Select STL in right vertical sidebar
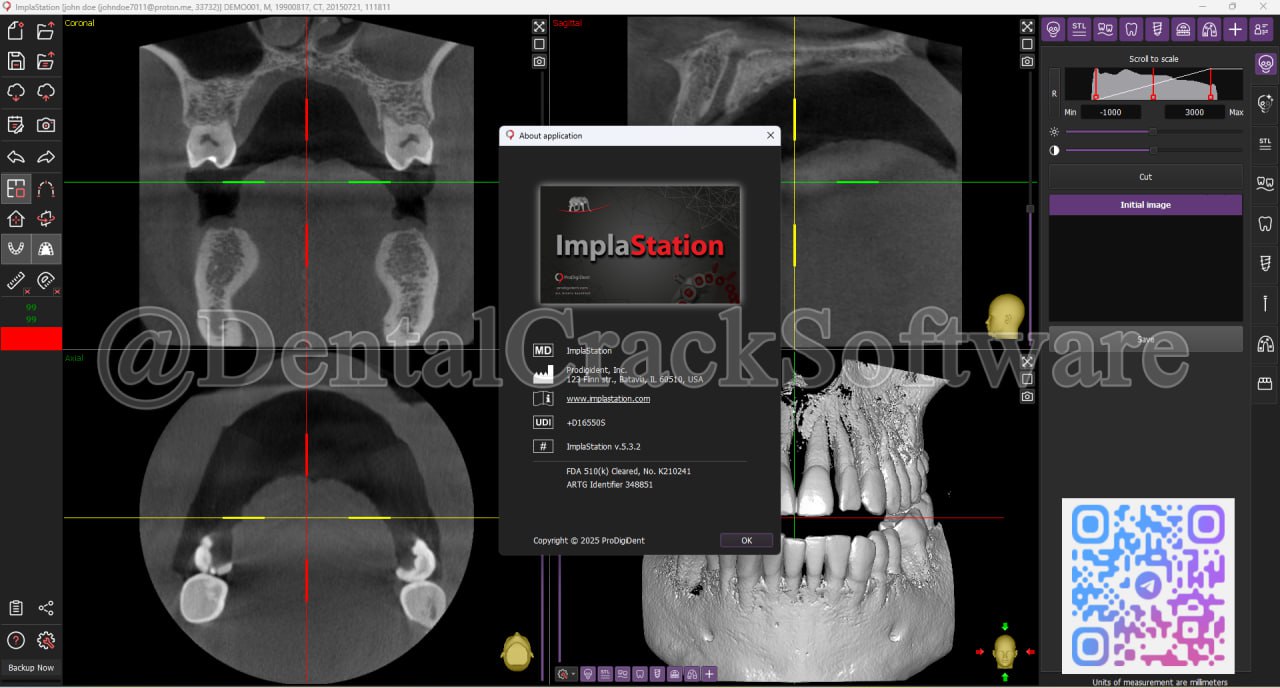The width and height of the screenshot is (1280, 688). pos(1265,143)
